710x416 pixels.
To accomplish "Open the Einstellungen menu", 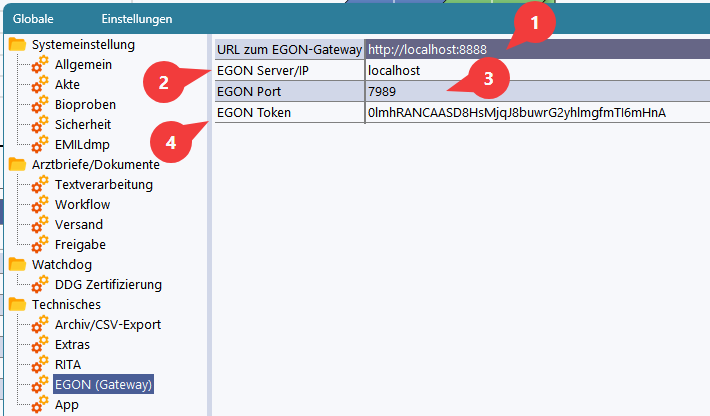I will click(x=137, y=19).
